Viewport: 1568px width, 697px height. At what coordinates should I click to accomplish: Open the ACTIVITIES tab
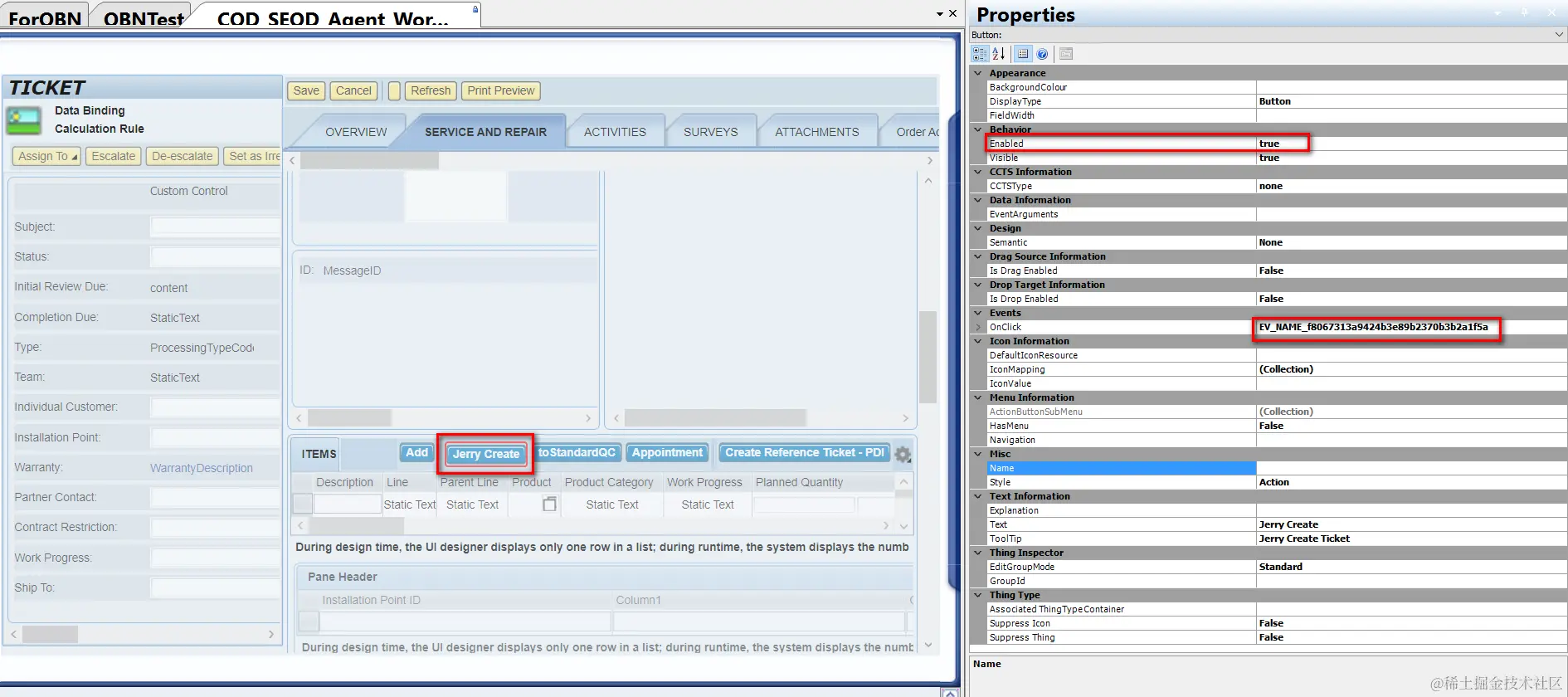[615, 132]
